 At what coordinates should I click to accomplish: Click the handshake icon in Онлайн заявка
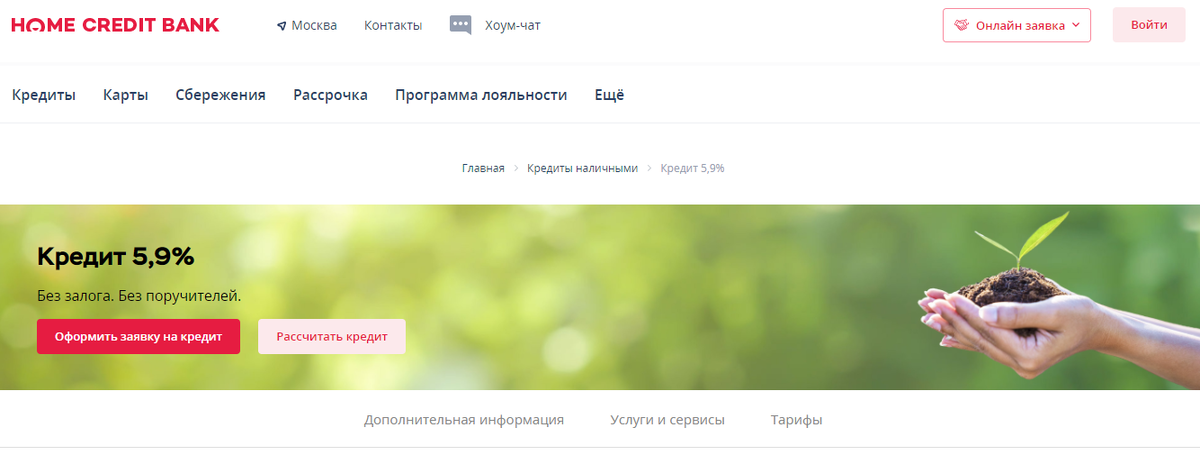962,25
